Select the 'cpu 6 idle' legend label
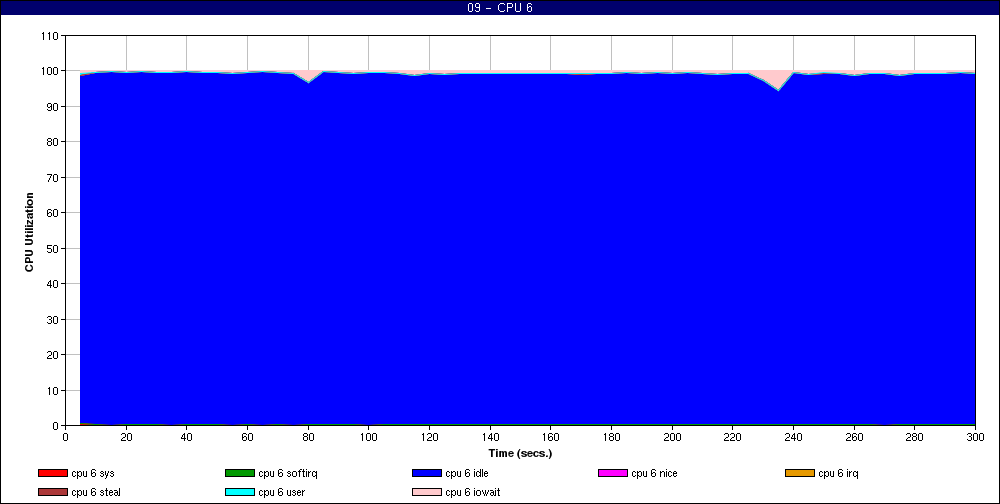 tap(467, 473)
